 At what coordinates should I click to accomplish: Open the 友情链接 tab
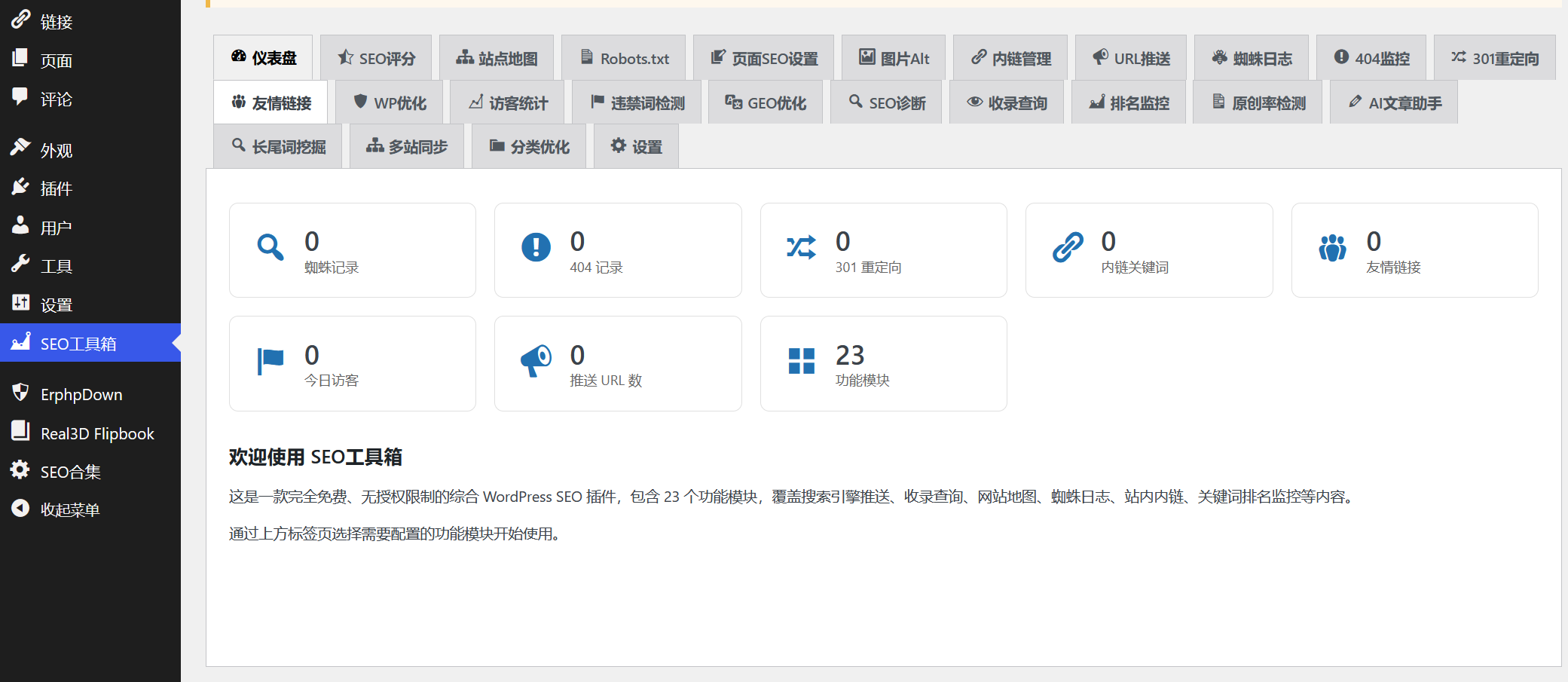(271, 102)
